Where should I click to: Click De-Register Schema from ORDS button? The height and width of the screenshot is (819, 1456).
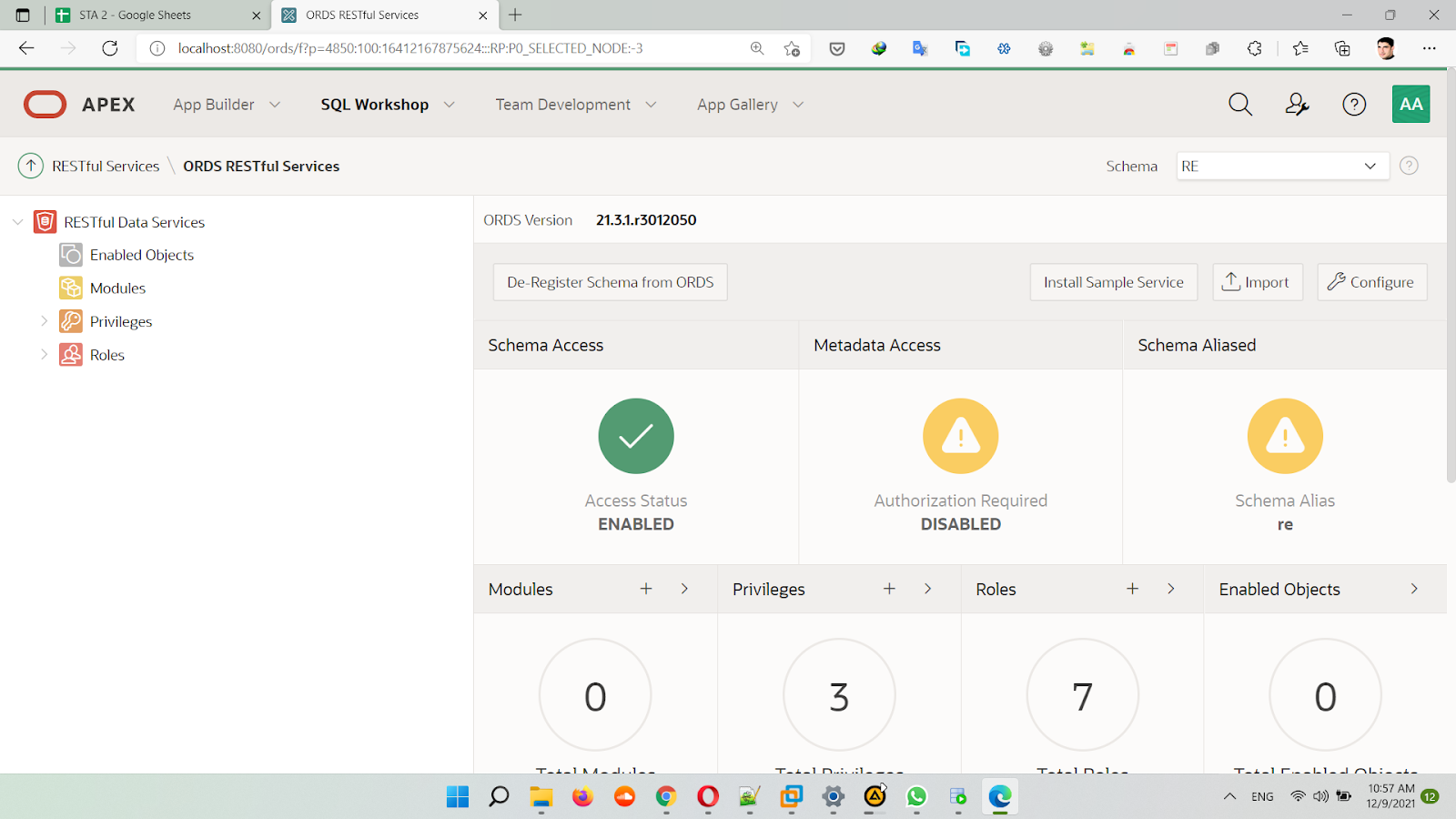pyautogui.click(x=611, y=282)
